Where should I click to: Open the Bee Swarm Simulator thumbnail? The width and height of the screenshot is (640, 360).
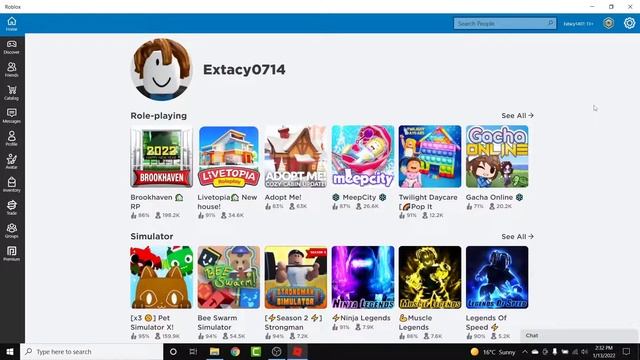229,277
